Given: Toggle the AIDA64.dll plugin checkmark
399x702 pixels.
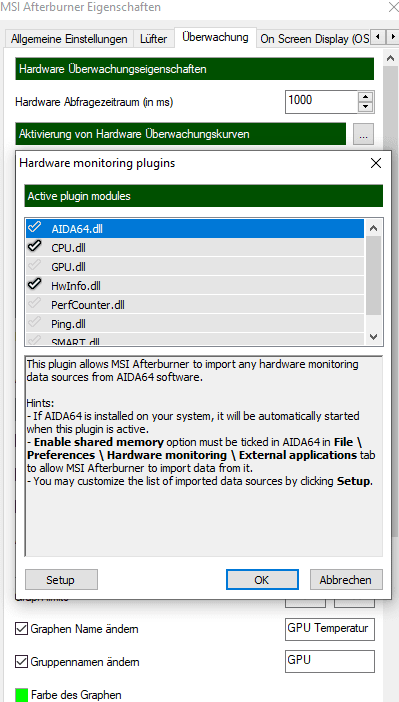Looking at the screenshot, I should [x=34, y=228].
